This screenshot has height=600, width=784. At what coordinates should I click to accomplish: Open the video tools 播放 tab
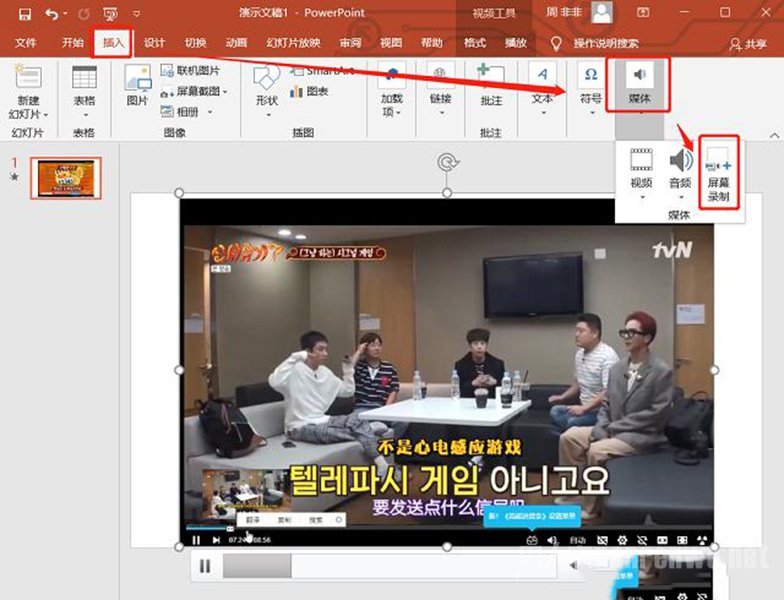[516, 43]
